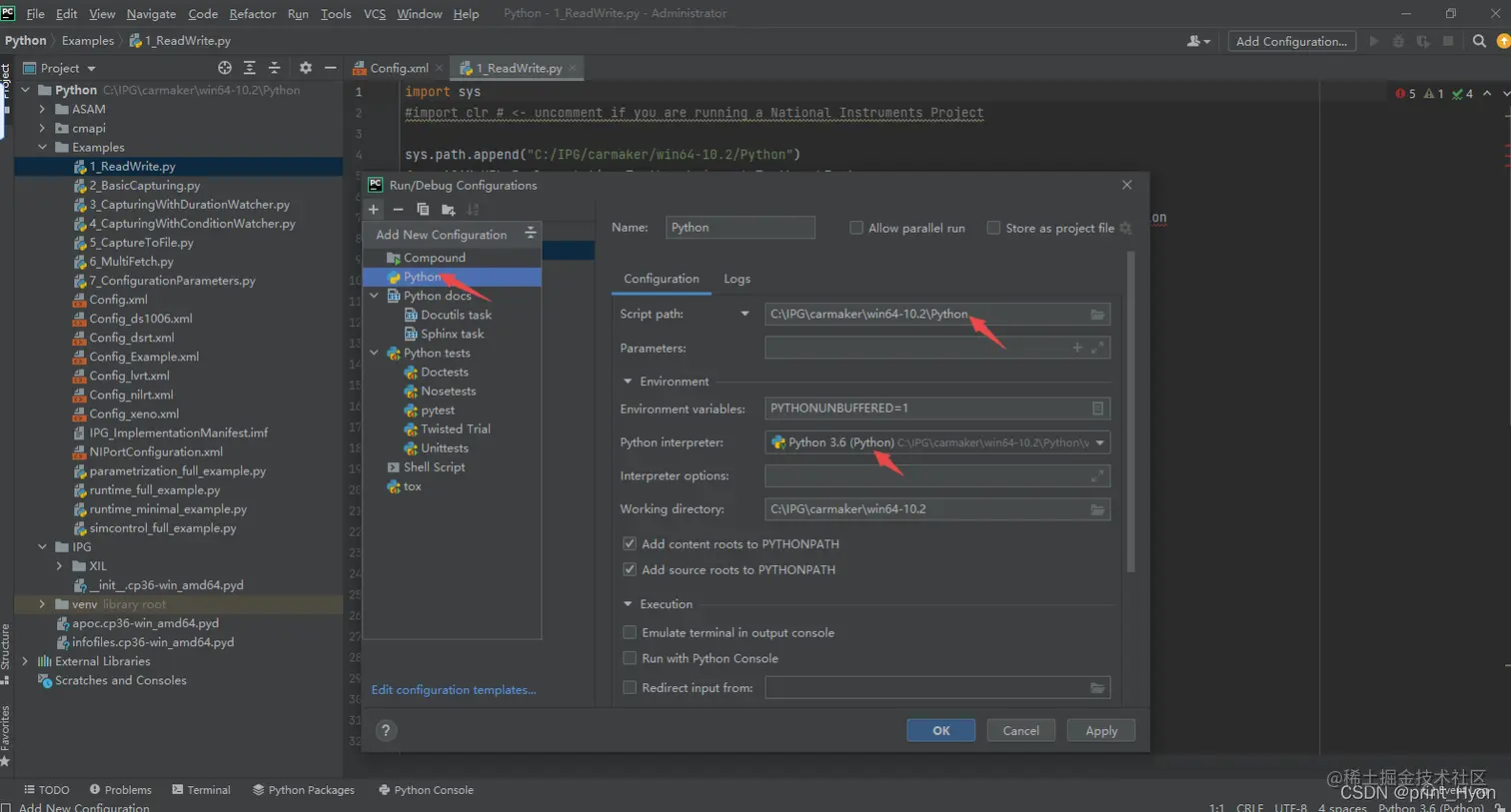
Task: Click the user account icon in toolbar
Action: [1198, 41]
